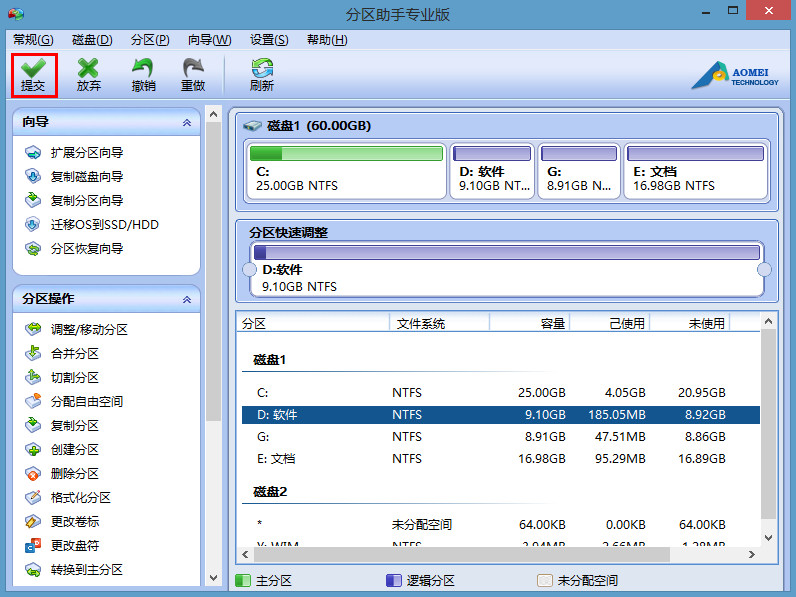Select 删除分区 operation

click(74, 474)
